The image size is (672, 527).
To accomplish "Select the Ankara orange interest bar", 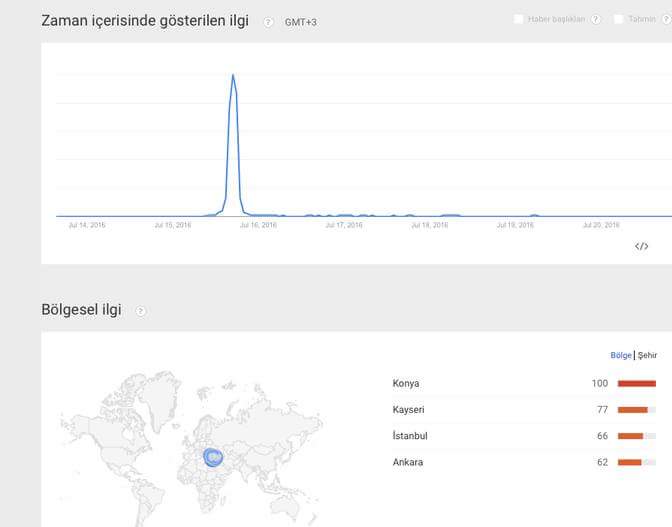I will [x=630, y=462].
